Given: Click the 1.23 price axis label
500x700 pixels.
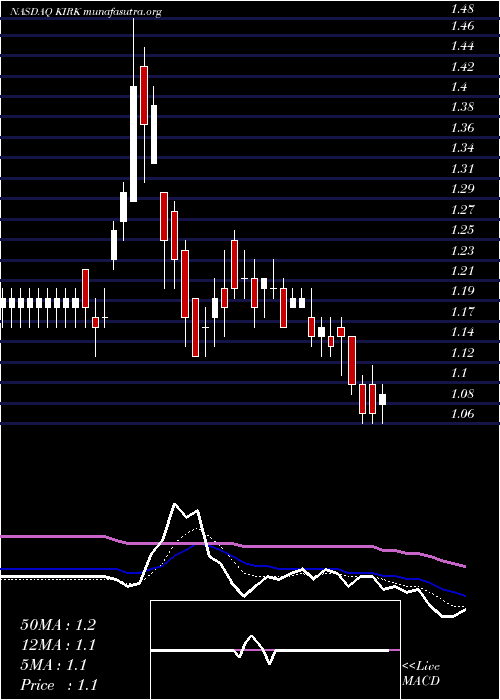Looking at the screenshot, I should [462, 250].
